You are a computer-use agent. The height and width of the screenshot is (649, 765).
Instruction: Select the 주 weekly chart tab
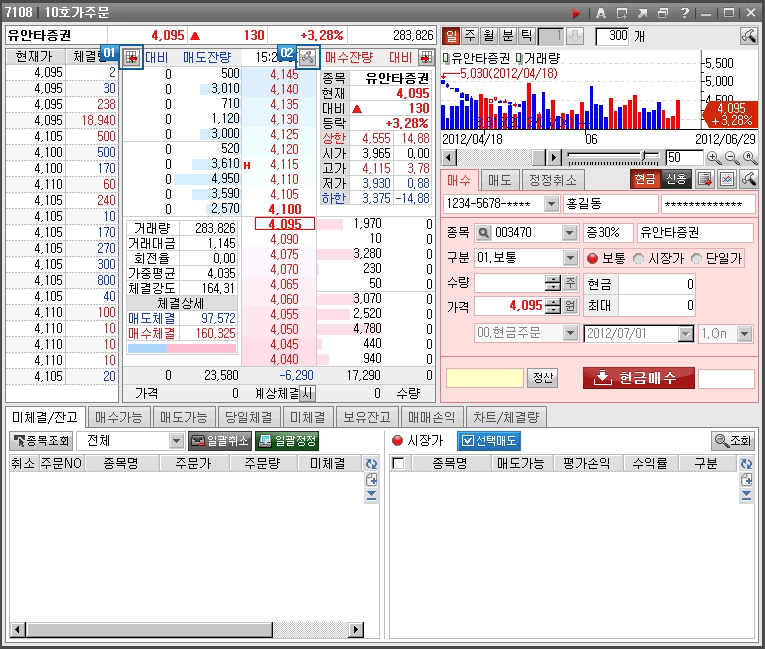470,36
